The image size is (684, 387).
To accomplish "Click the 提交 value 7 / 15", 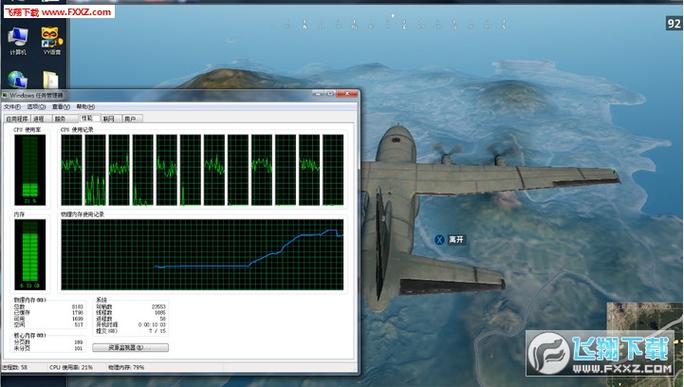I will (x=157, y=331).
